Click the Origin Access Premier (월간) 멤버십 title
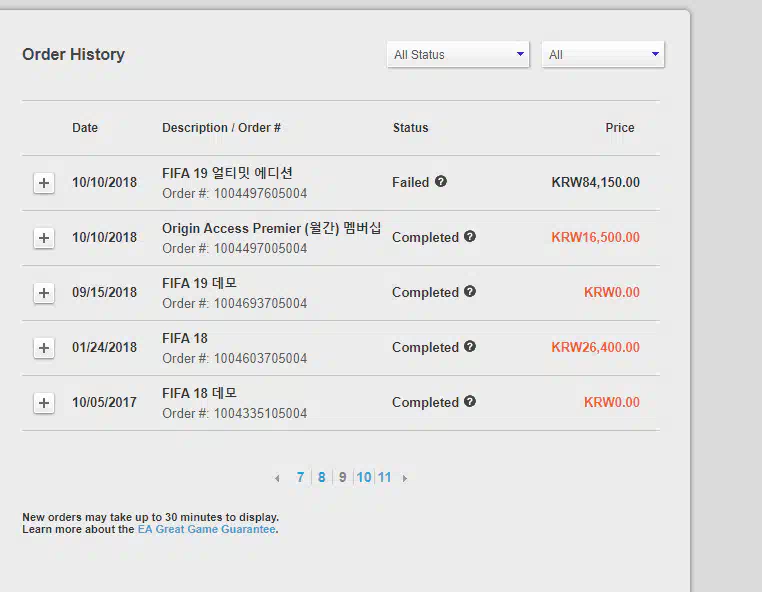 [x=272, y=228]
